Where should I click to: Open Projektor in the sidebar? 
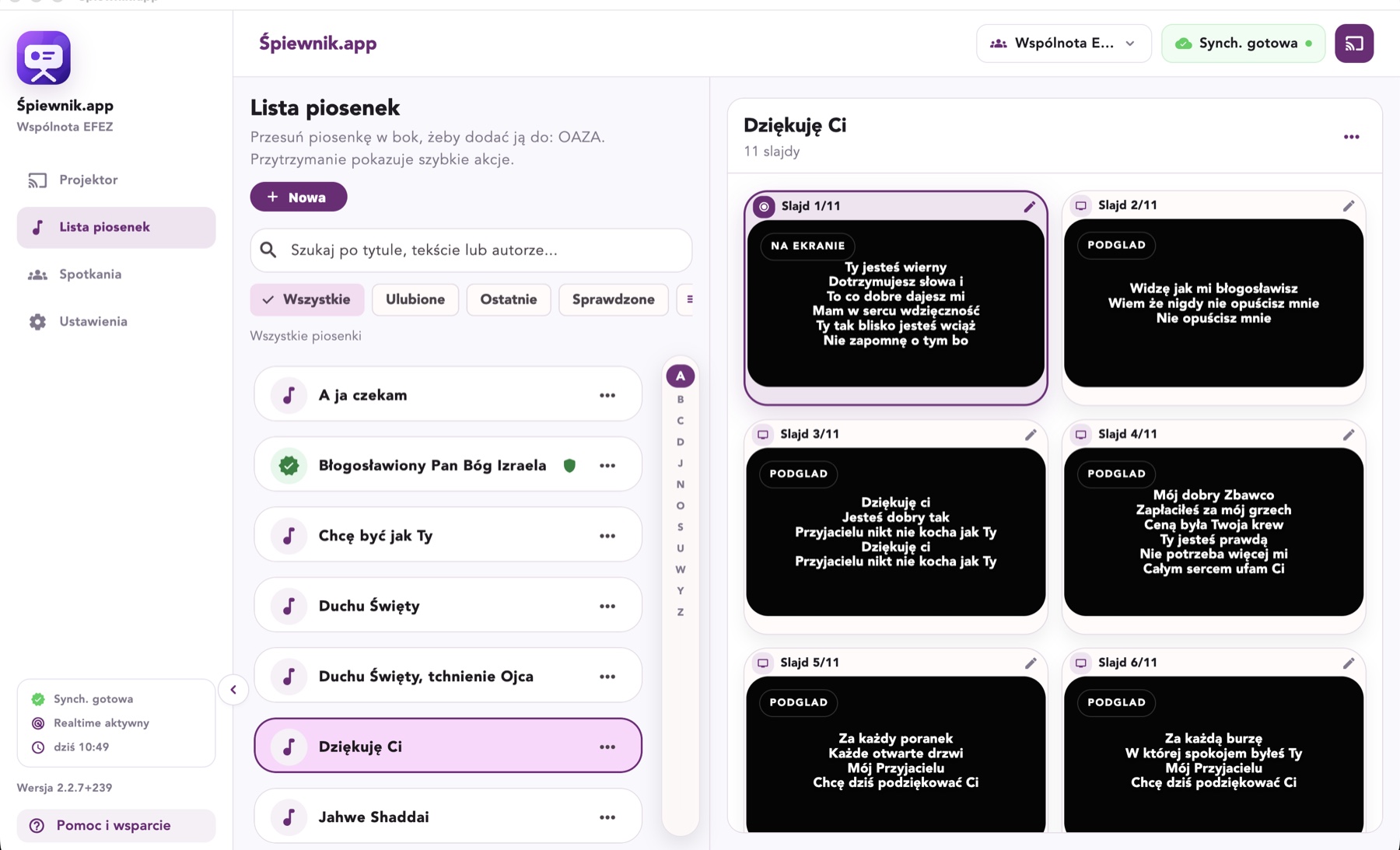116,180
